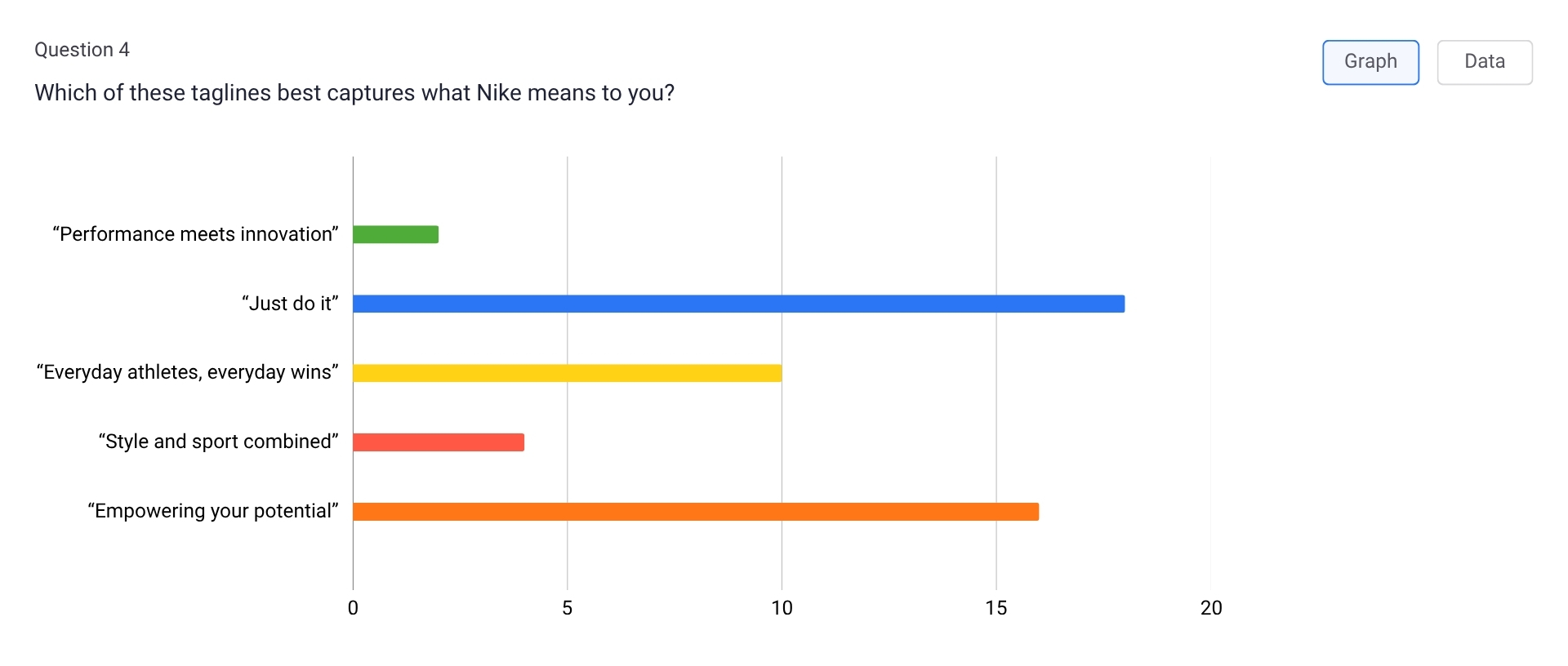Select the 10 tick number on x-axis

pos(782,608)
